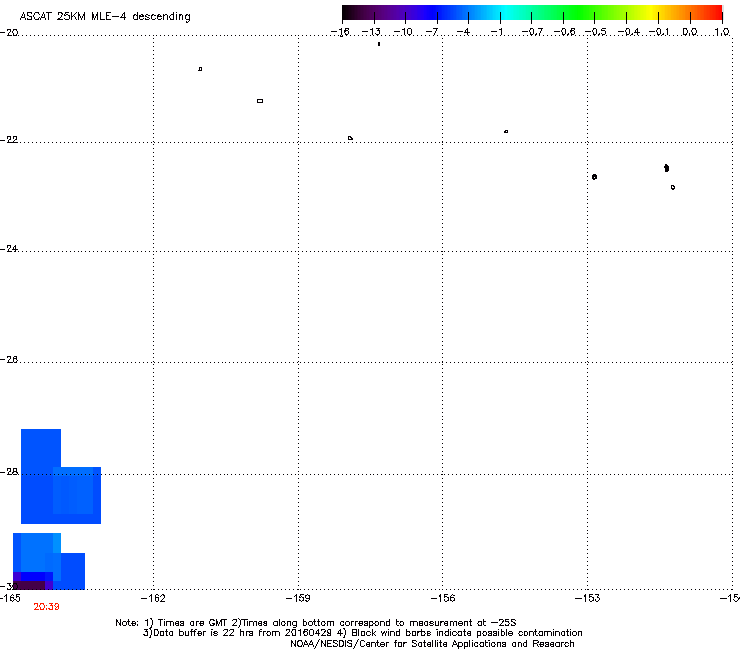This screenshot has width=740, height=650.
Task: Click the color bar label -13
Action: pyautogui.click(x=371, y=32)
